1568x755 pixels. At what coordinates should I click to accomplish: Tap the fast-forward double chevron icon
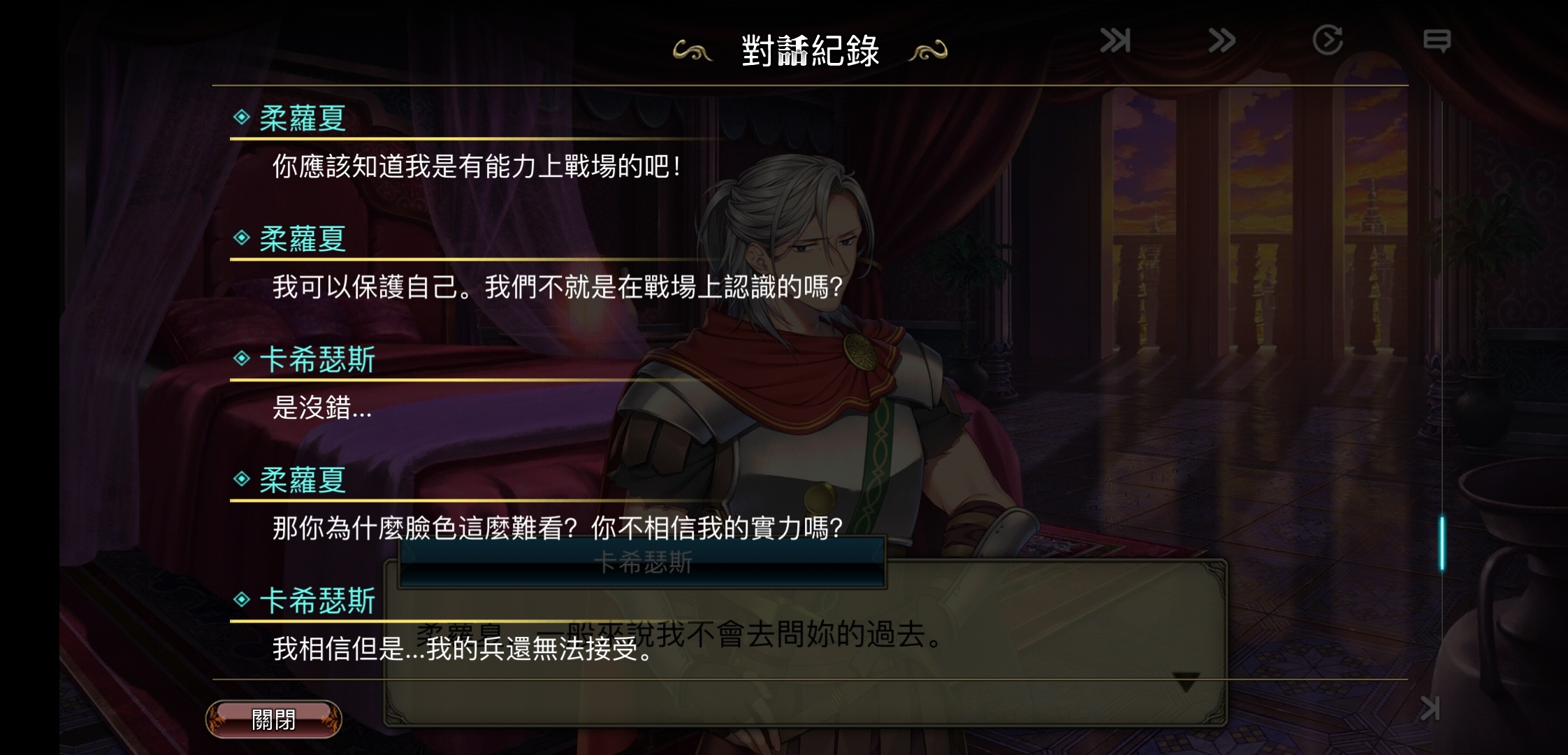click(x=1222, y=41)
